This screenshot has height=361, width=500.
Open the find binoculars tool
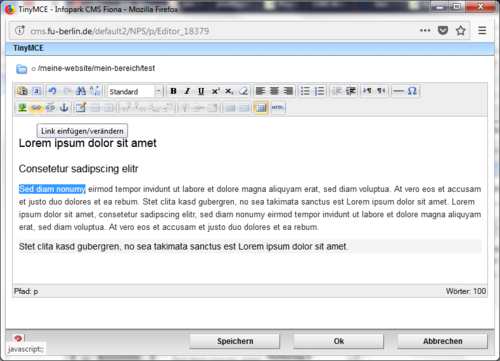(81, 91)
